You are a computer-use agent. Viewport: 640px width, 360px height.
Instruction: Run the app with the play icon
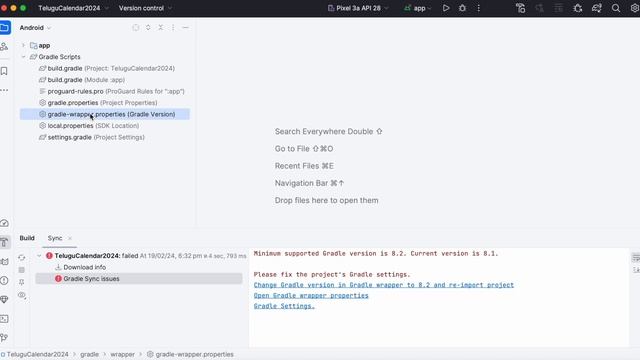point(446,8)
